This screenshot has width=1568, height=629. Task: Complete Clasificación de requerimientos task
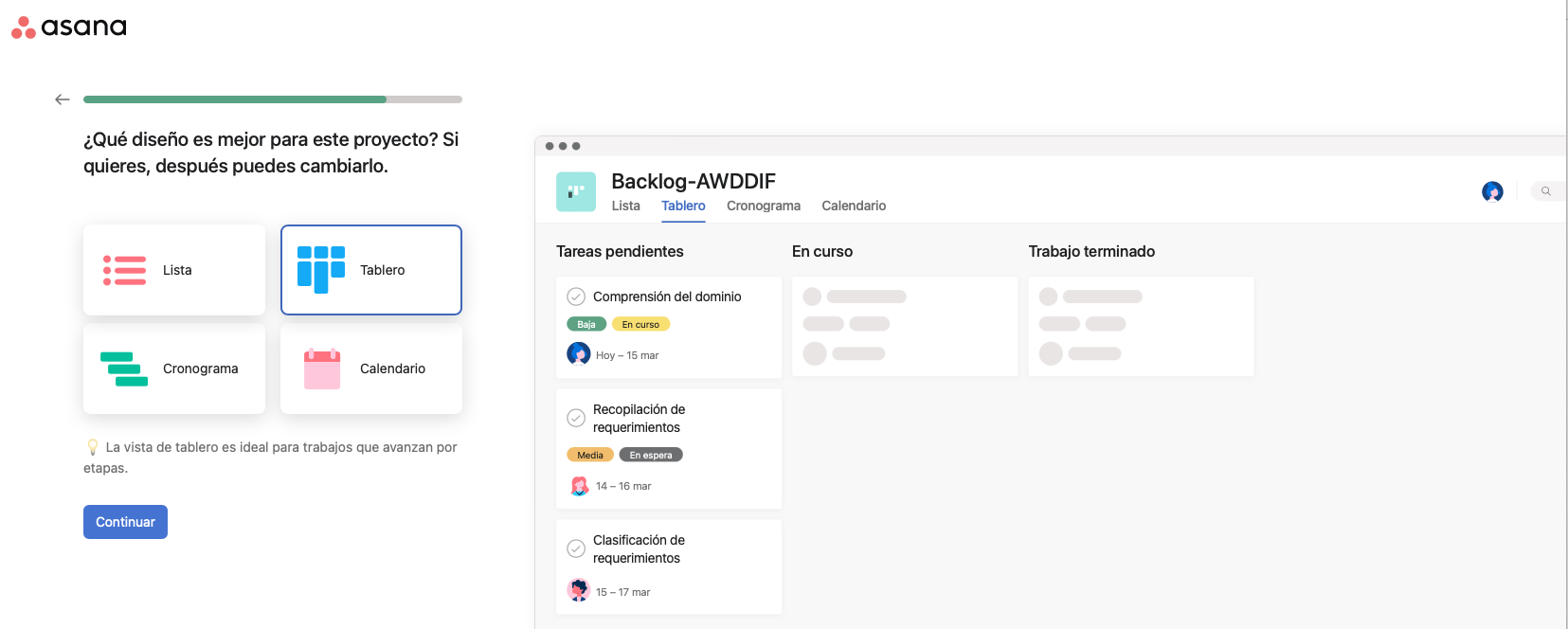576,548
